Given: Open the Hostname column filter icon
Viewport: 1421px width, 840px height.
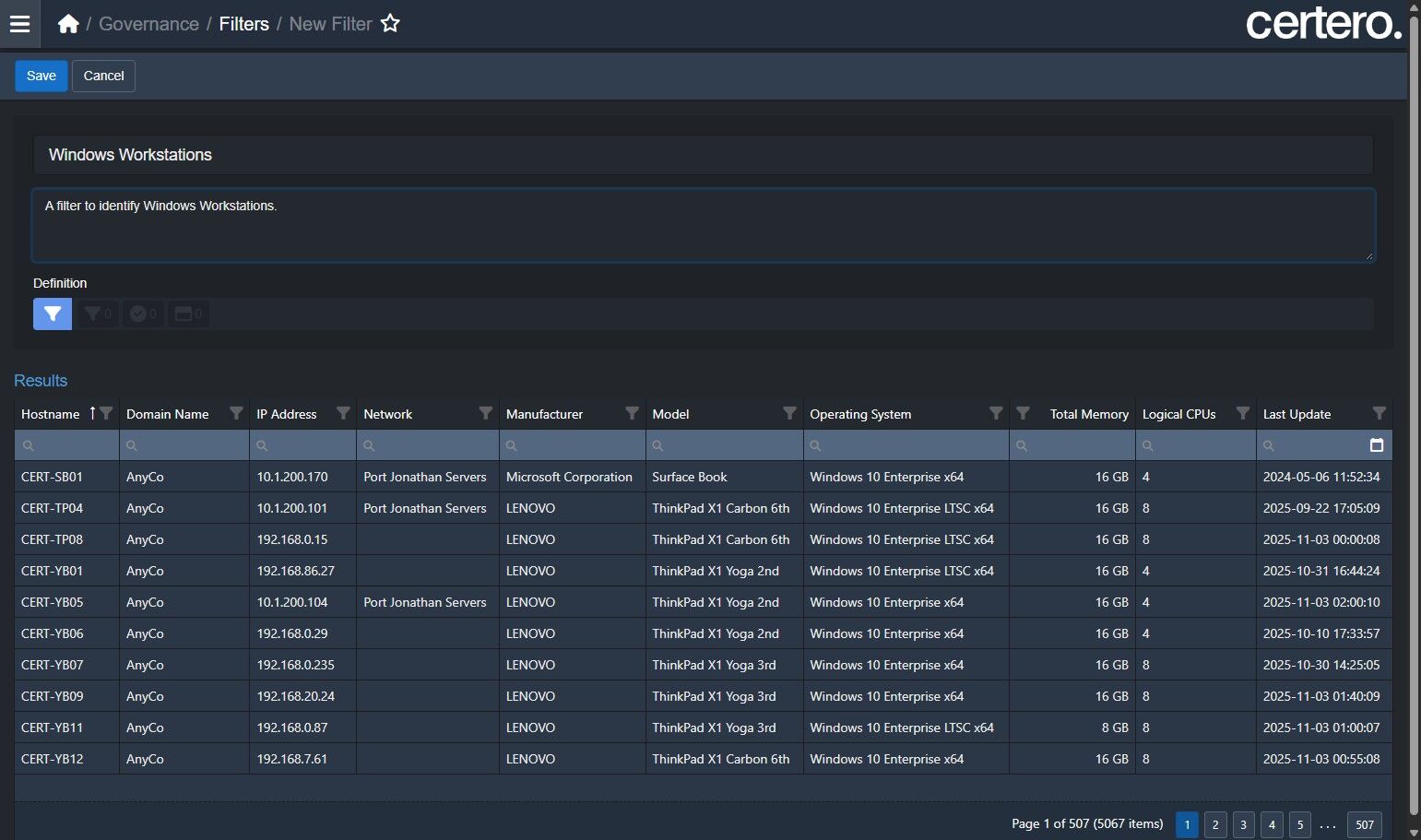Looking at the screenshot, I should tap(106, 413).
